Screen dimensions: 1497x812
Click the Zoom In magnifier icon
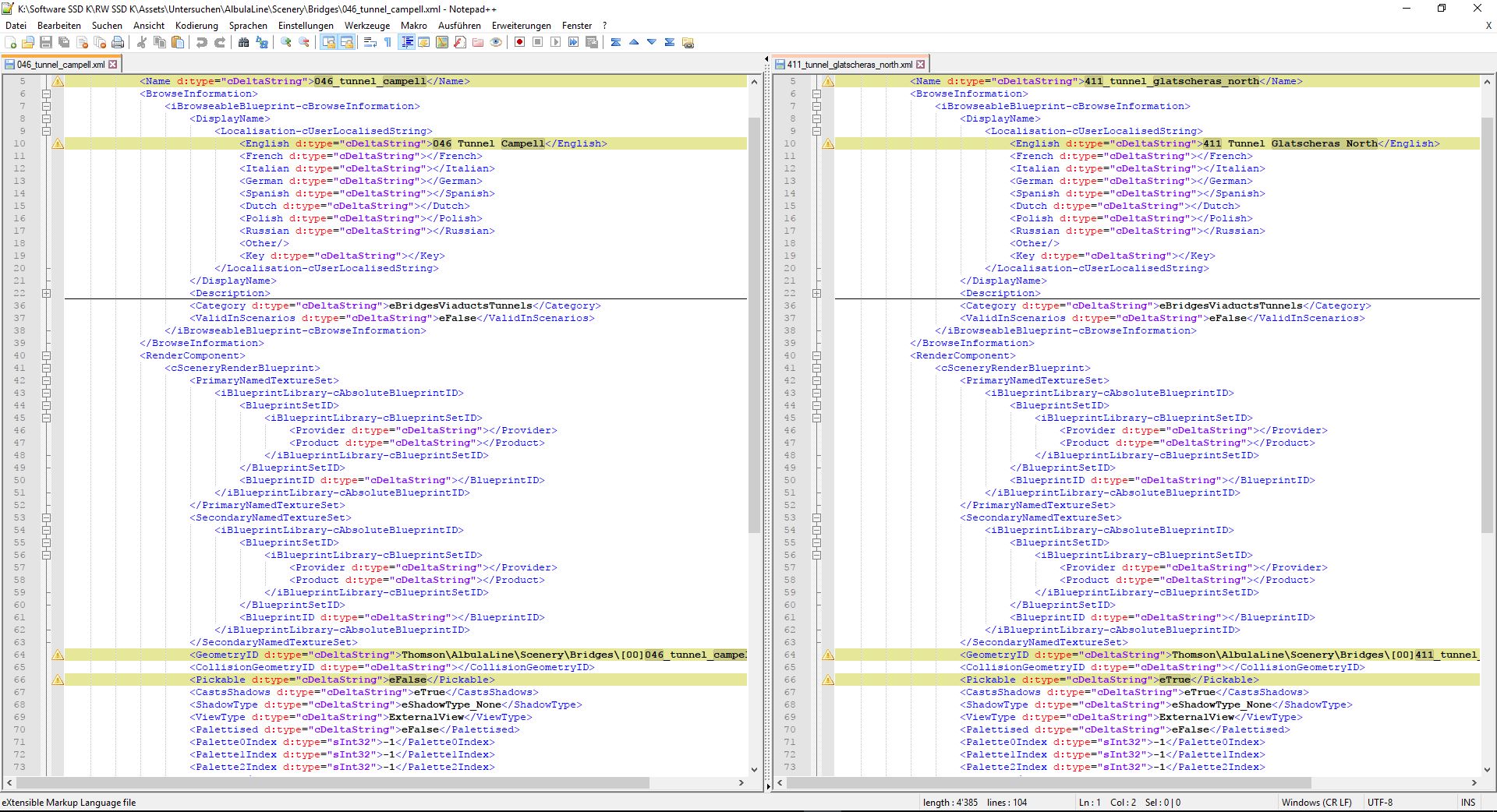tap(286, 43)
